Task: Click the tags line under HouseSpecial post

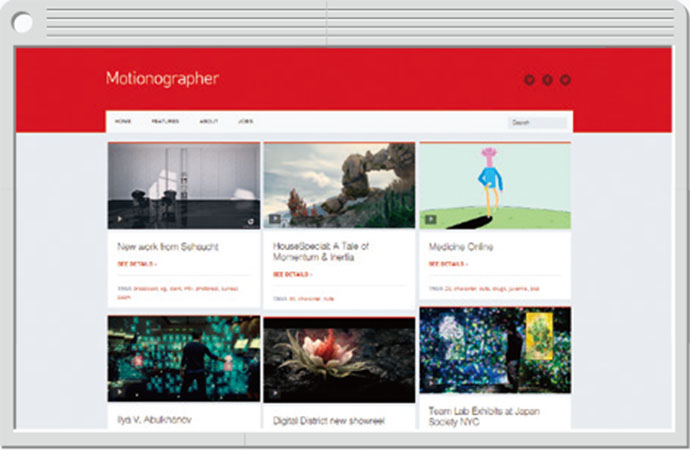Action: pyautogui.click(x=303, y=299)
